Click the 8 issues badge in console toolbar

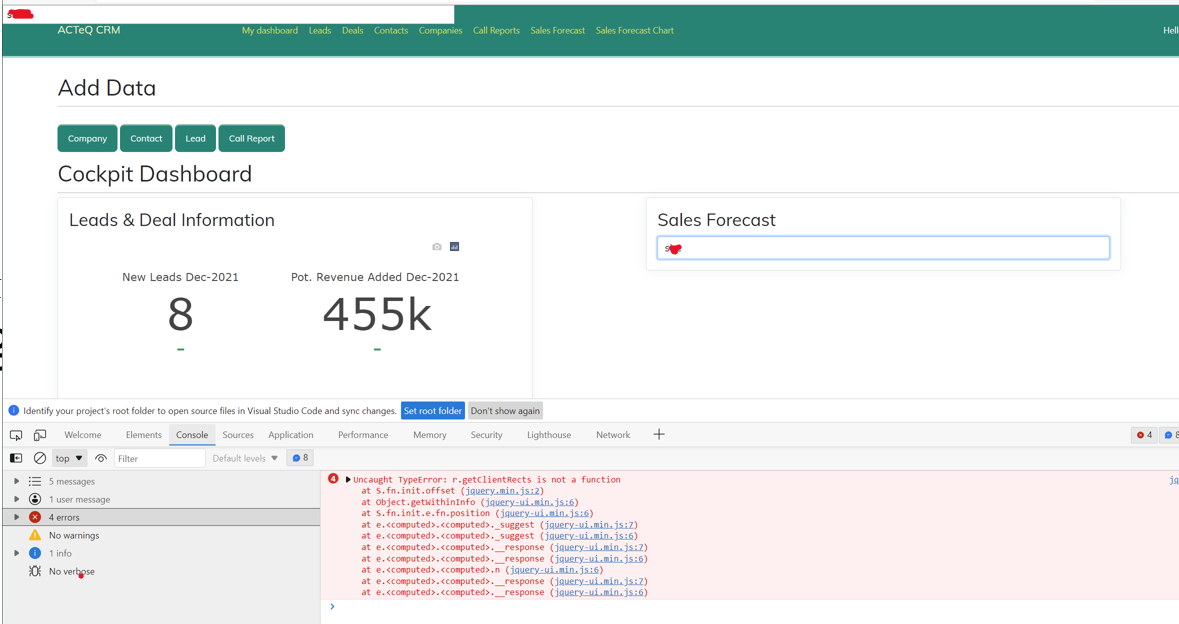(x=300, y=458)
